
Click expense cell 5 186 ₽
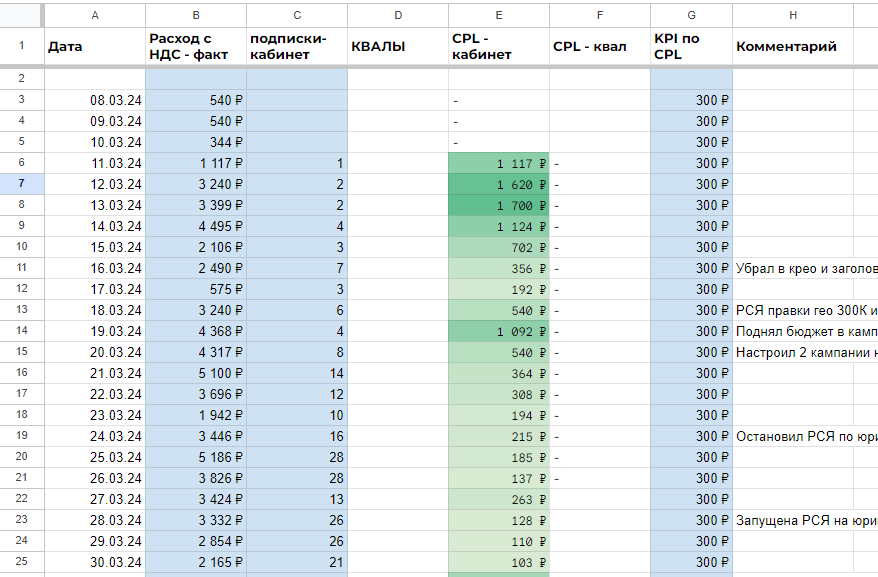tap(196, 457)
